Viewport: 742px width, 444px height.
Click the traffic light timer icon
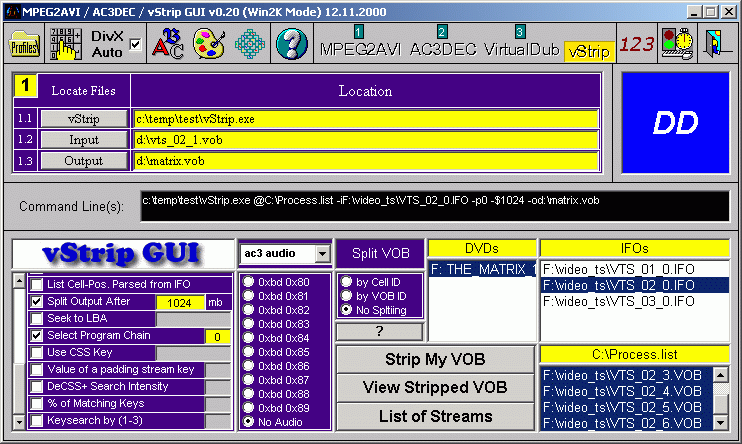pos(678,44)
